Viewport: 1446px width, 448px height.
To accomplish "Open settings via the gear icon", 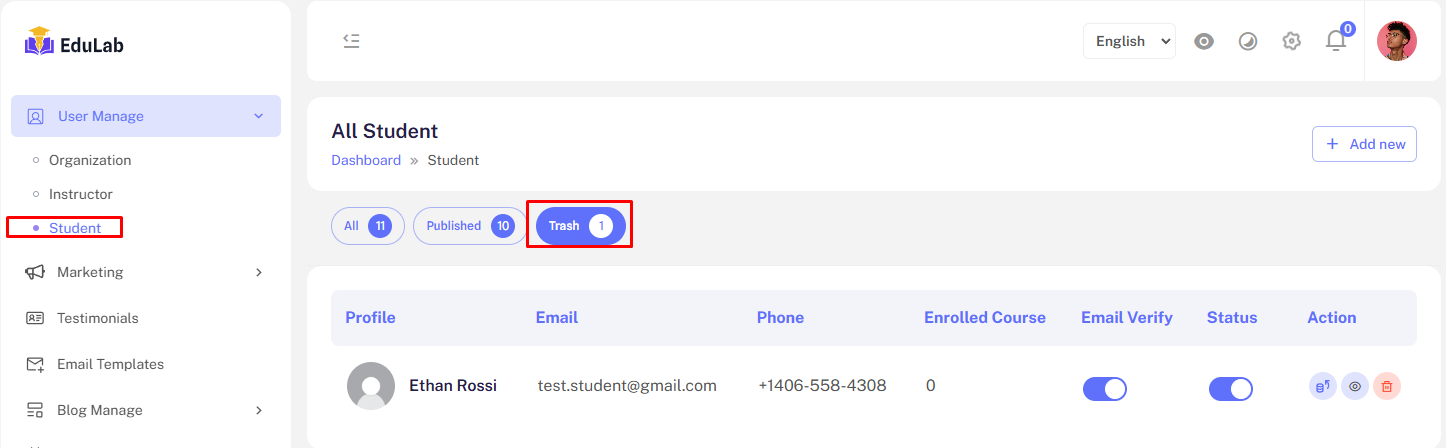I will point(1292,41).
